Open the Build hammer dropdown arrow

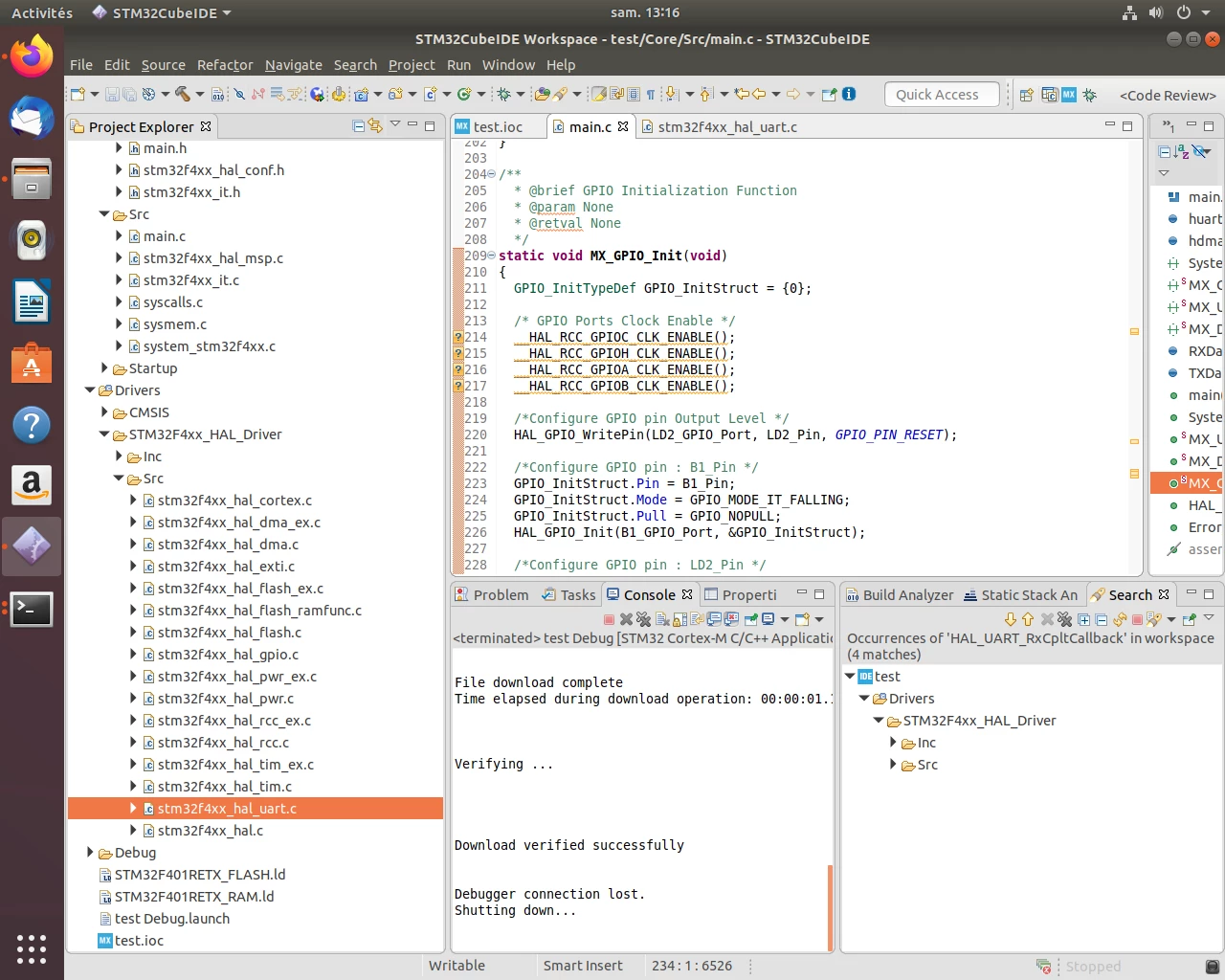point(199,94)
